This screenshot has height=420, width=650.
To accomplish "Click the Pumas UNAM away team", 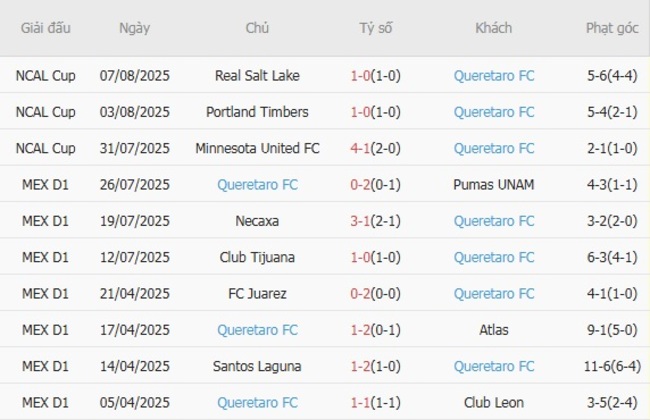I will tap(493, 184).
